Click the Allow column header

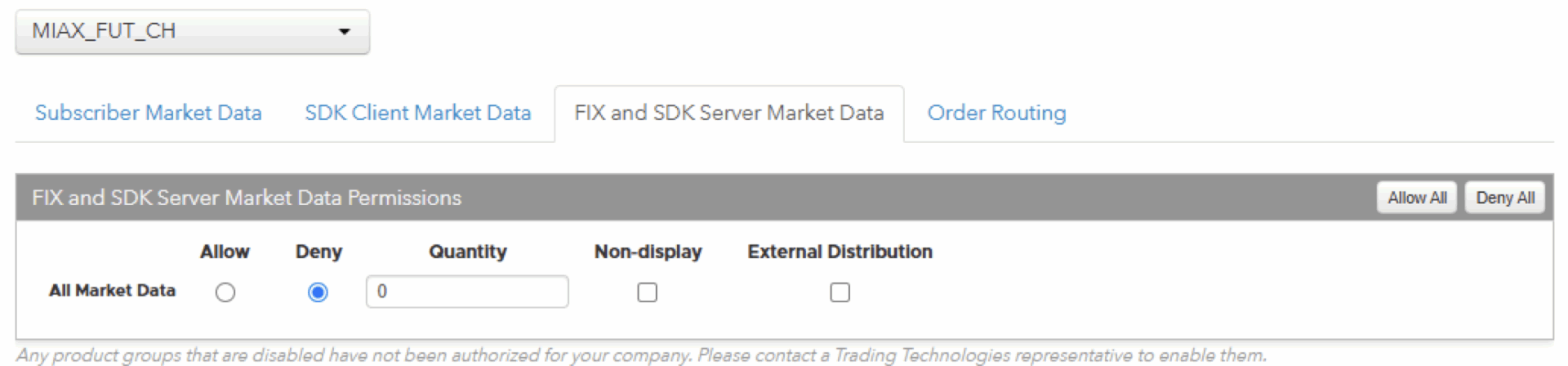tap(225, 252)
